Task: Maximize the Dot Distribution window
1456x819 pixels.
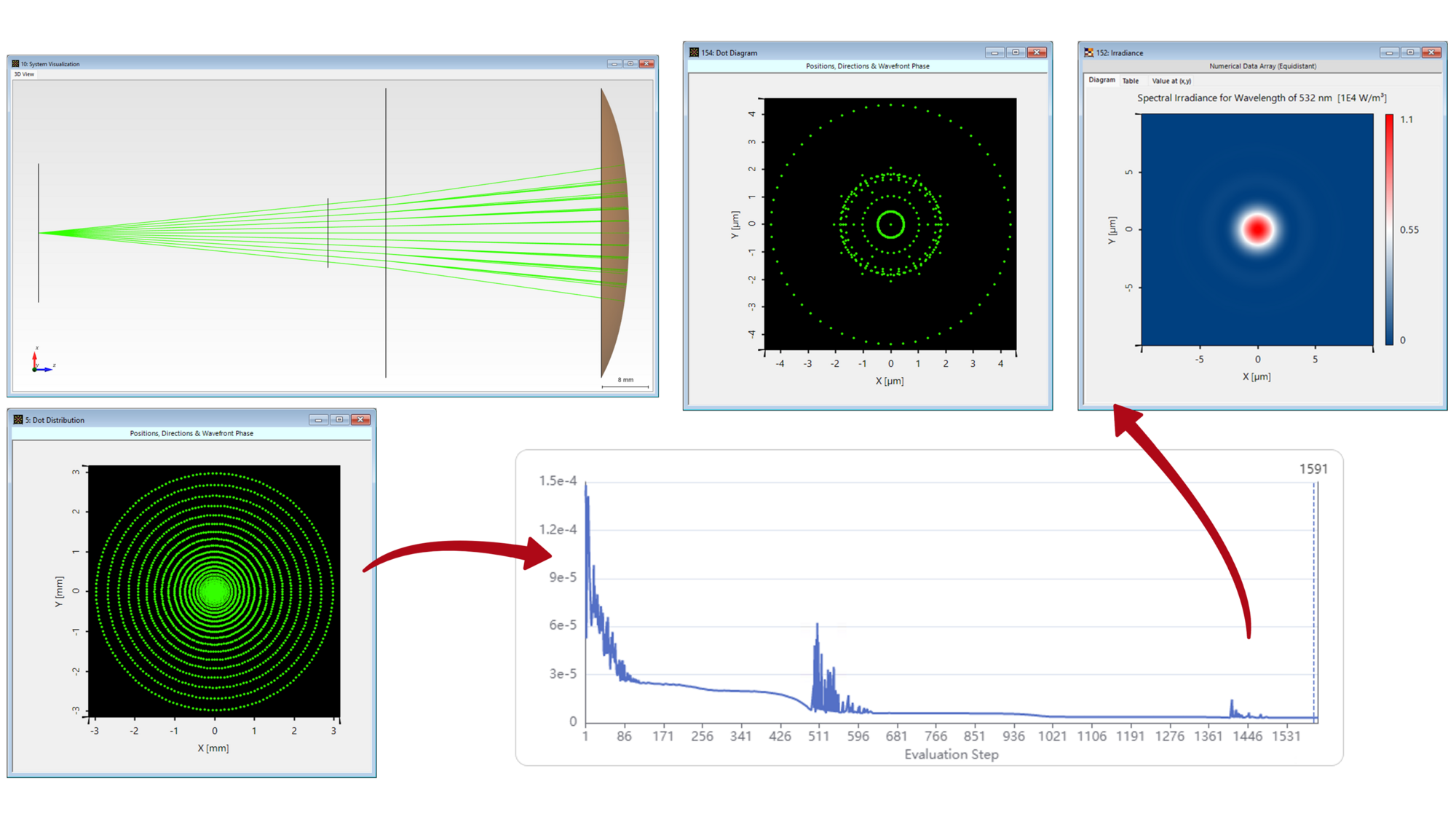Action: 339,420
